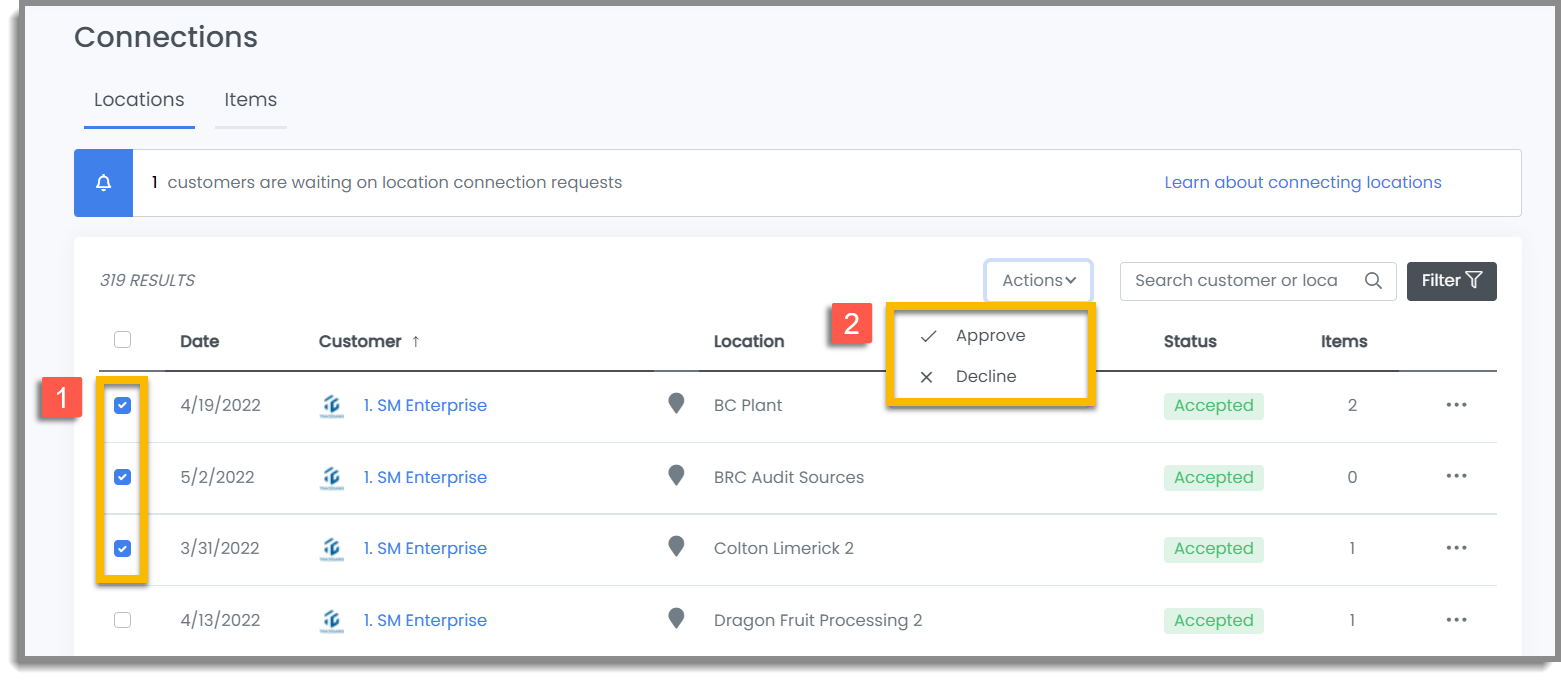Switch to the Items tab
The width and height of the screenshot is (1561, 681).
click(x=250, y=100)
